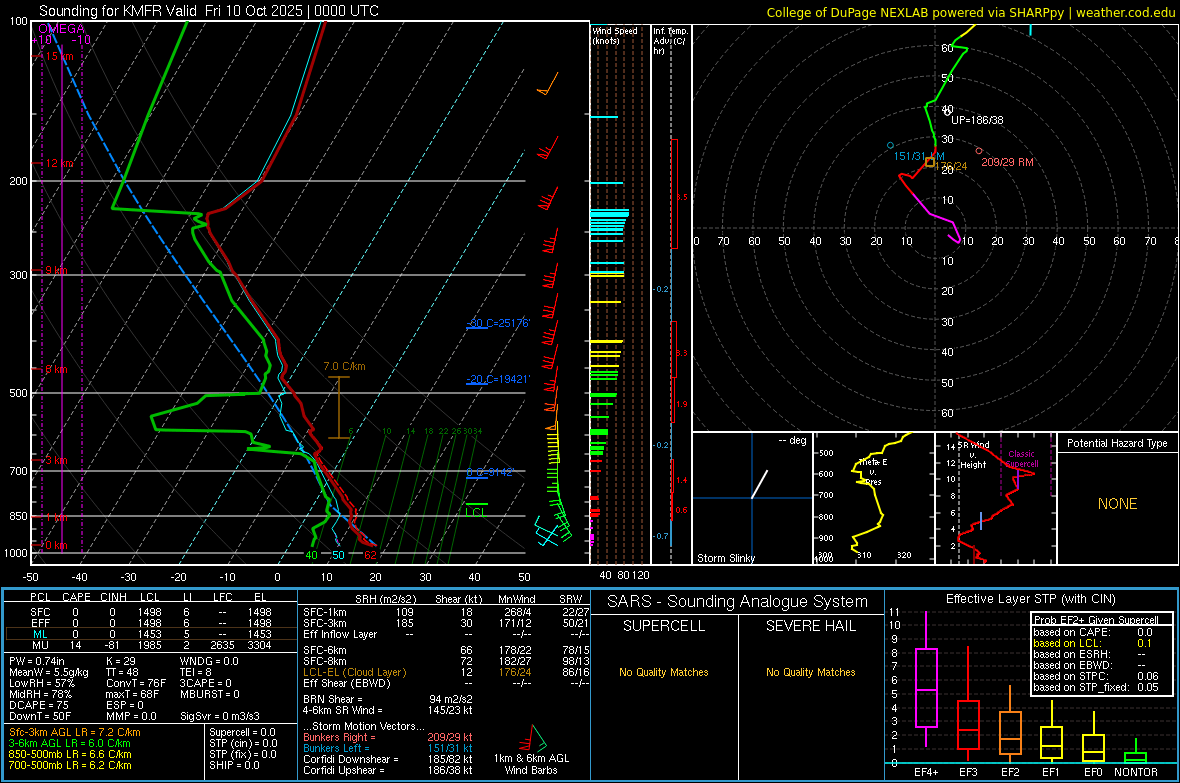Click the SFC-1km shear row
Viewport: 1180px width, 783px height.
click(446, 612)
